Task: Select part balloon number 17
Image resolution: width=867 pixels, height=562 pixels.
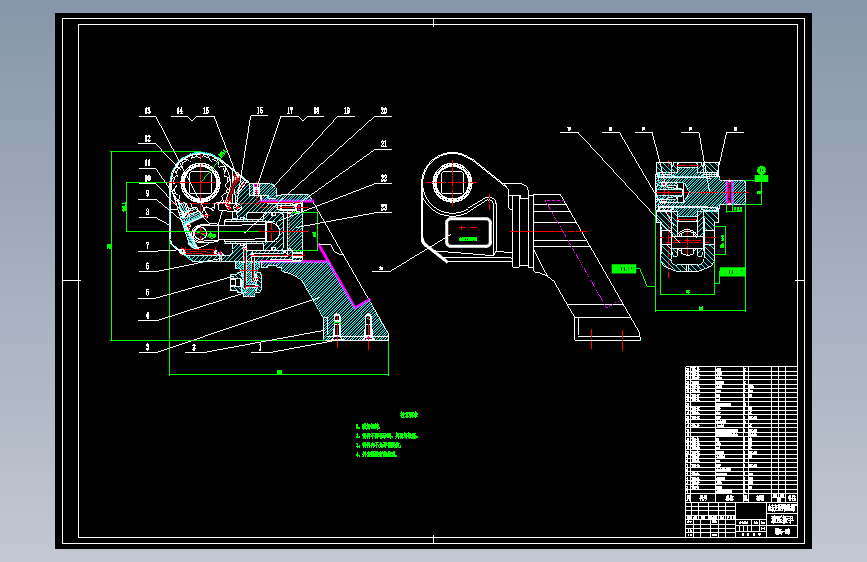Action: point(290,111)
